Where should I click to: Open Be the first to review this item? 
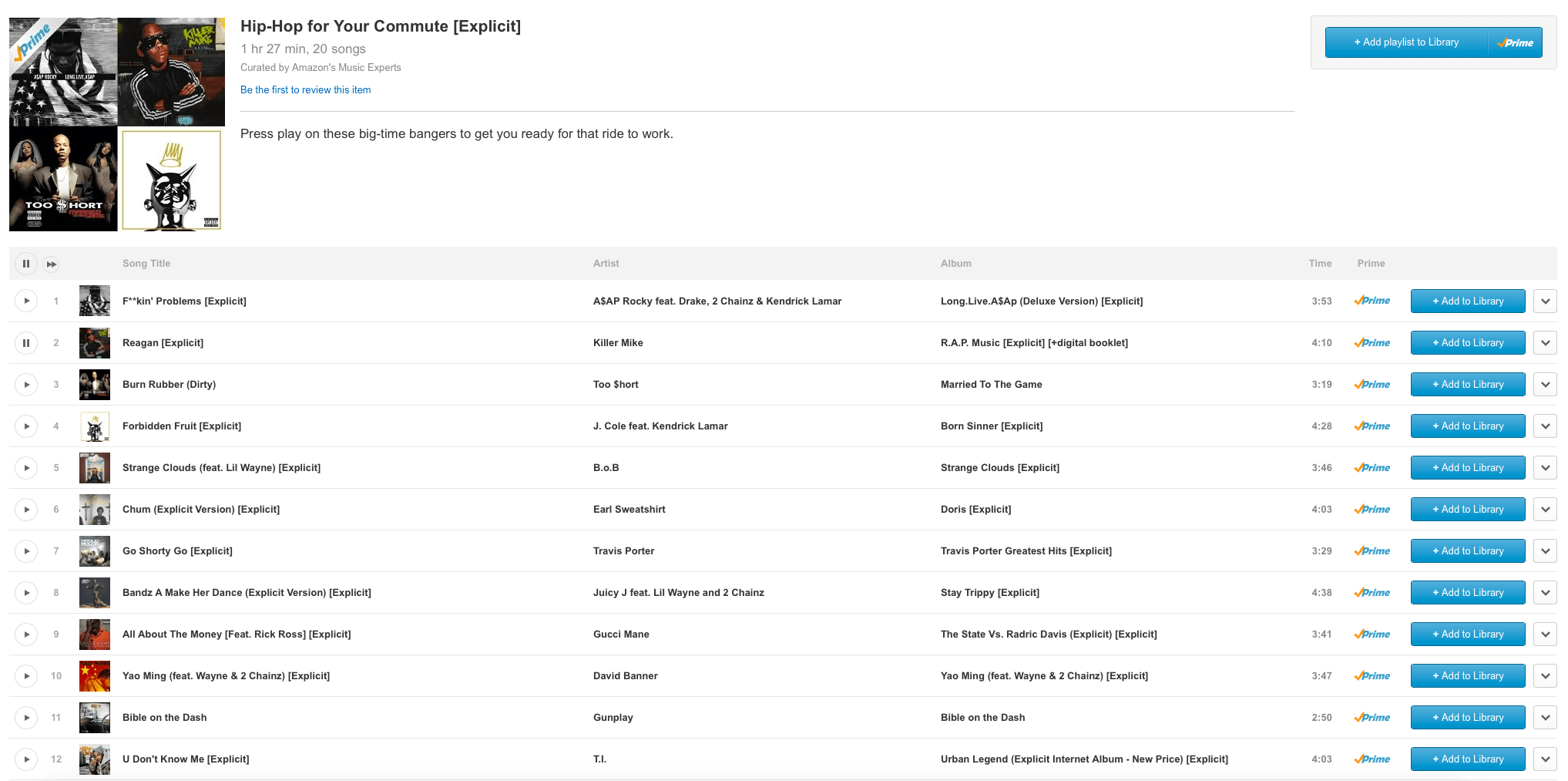click(x=305, y=89)
